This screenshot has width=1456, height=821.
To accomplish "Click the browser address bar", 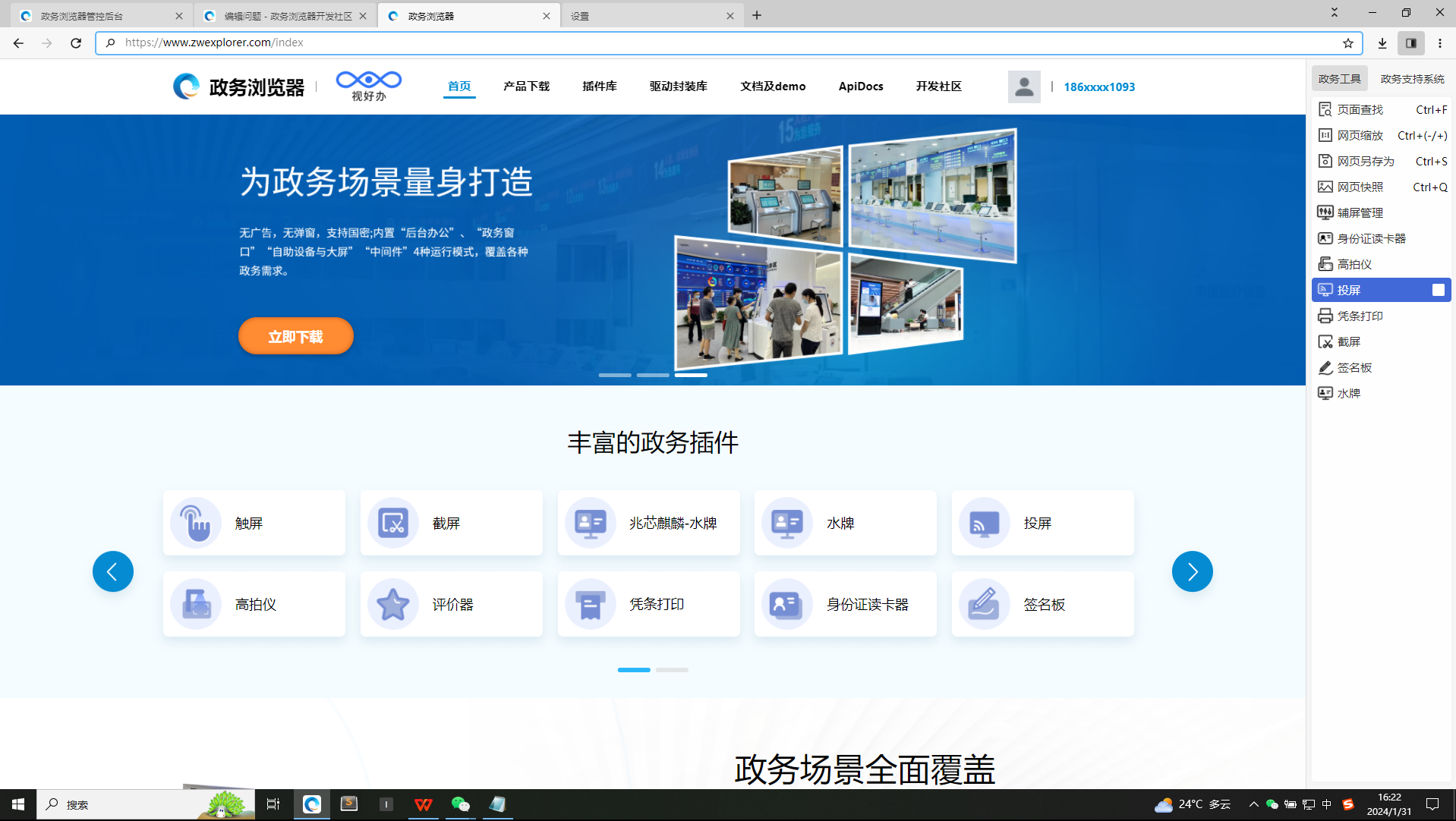I will click(x=729, y=42).
